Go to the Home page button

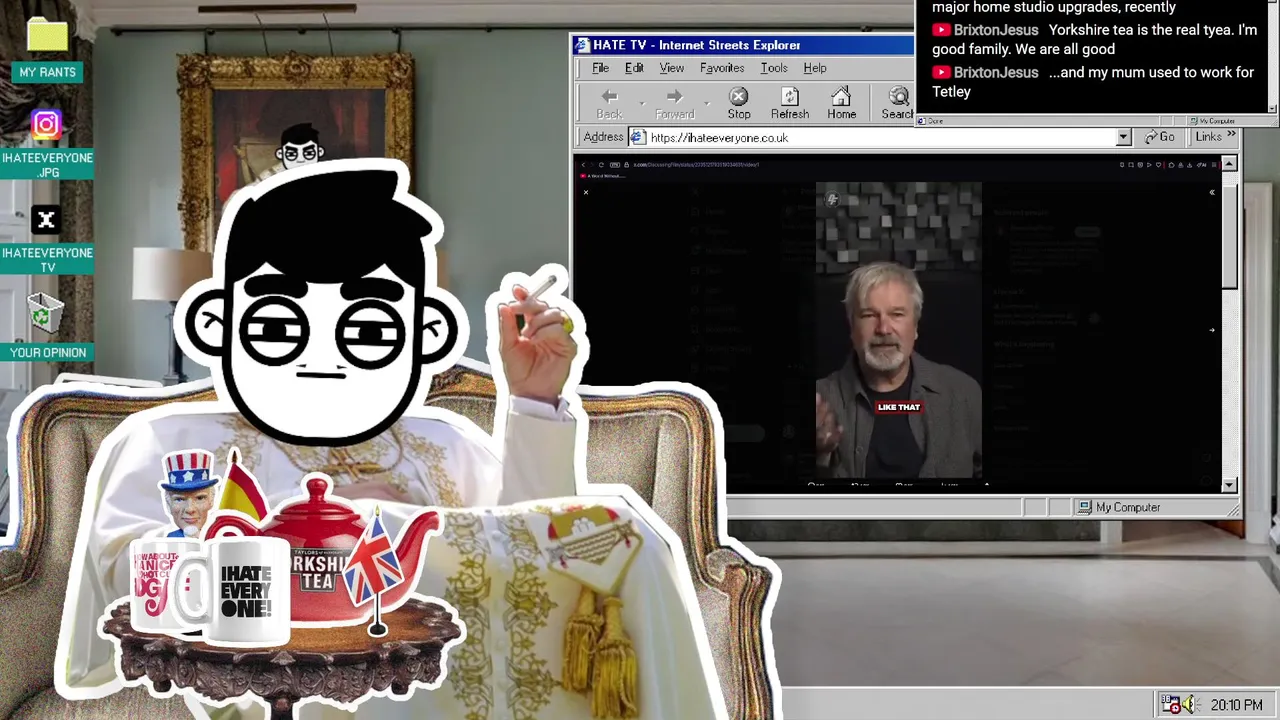(x=841, y=103)
